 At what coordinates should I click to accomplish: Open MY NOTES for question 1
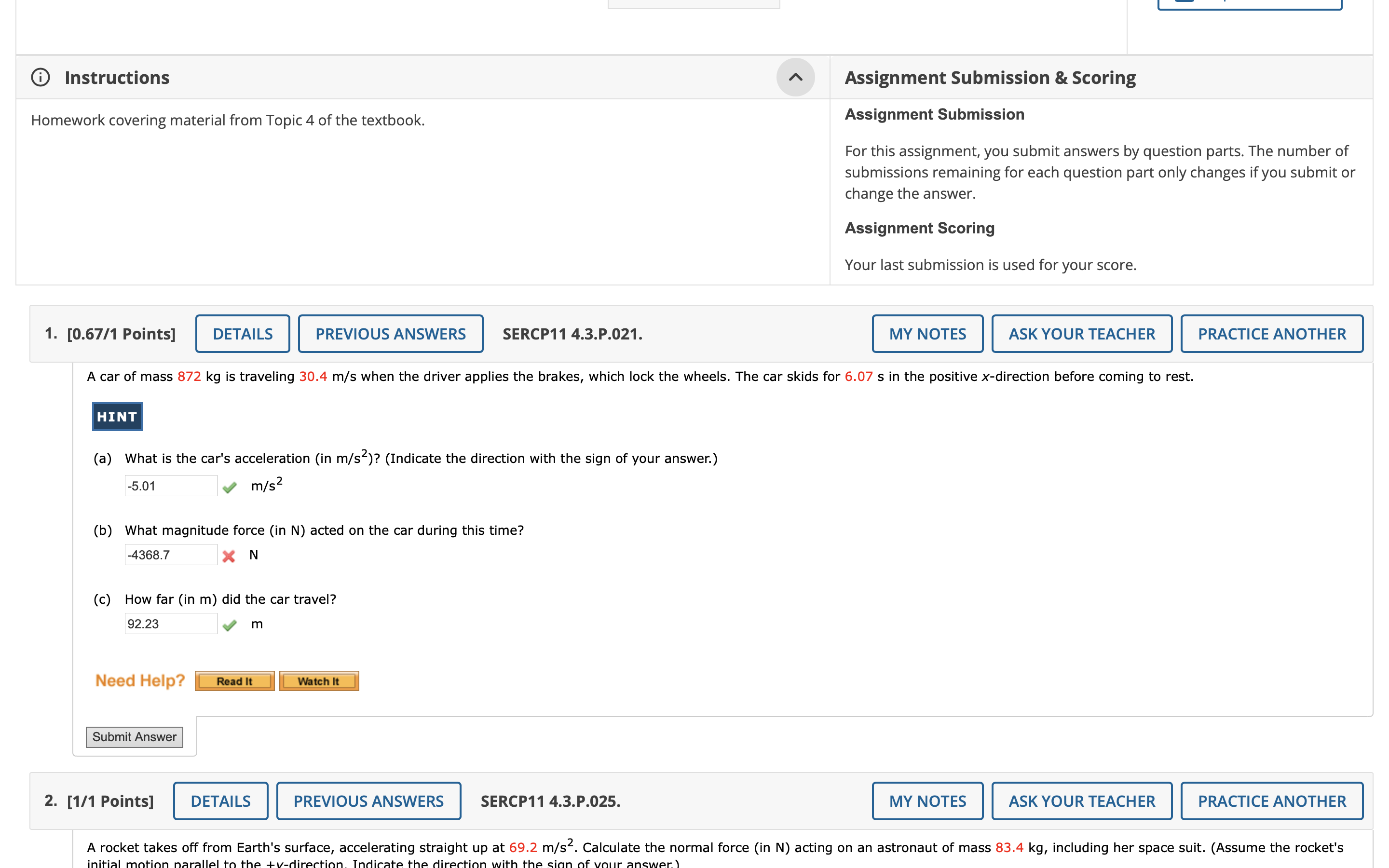coord(927,334)
